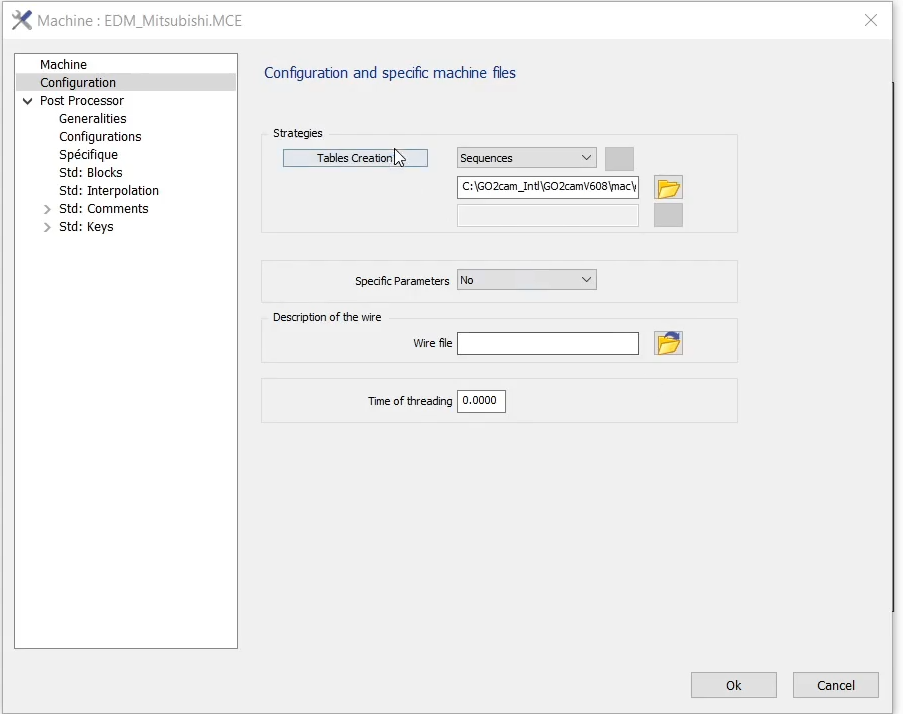
Task: Select Machine in the left tree
Action: click(63, 65)
